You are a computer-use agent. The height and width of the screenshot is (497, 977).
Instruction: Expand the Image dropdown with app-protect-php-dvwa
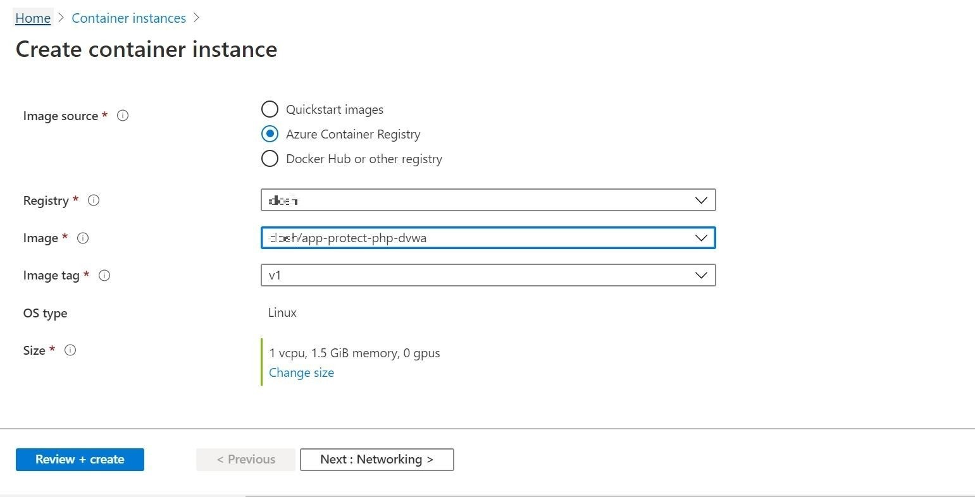pos(488,237)
